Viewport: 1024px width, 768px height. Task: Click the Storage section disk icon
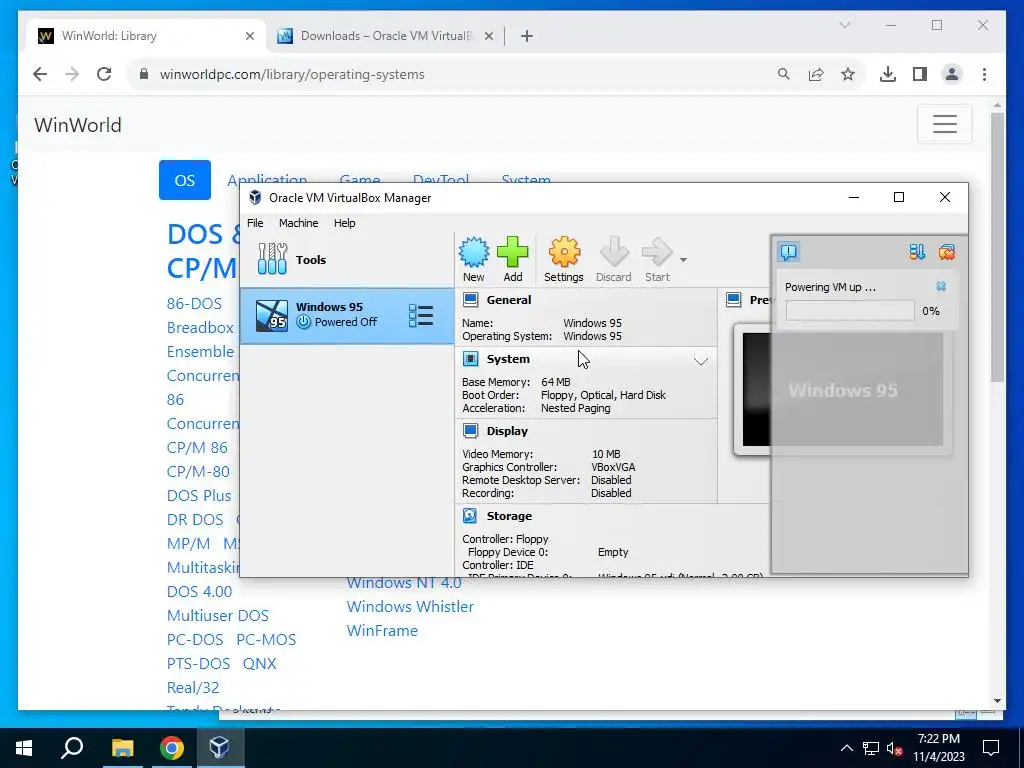(x=470, y=515)
